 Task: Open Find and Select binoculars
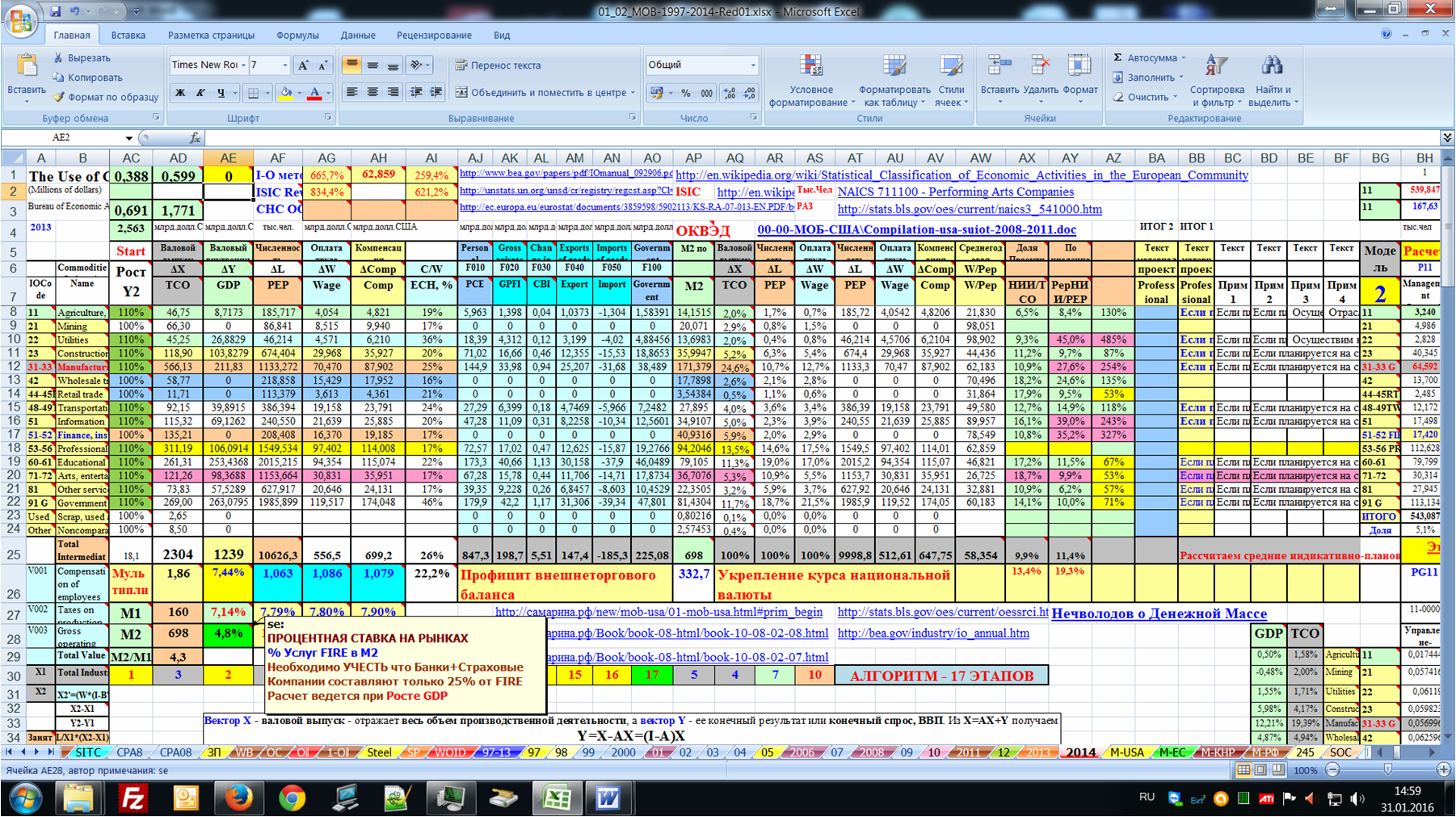[x=1272, y=66]
